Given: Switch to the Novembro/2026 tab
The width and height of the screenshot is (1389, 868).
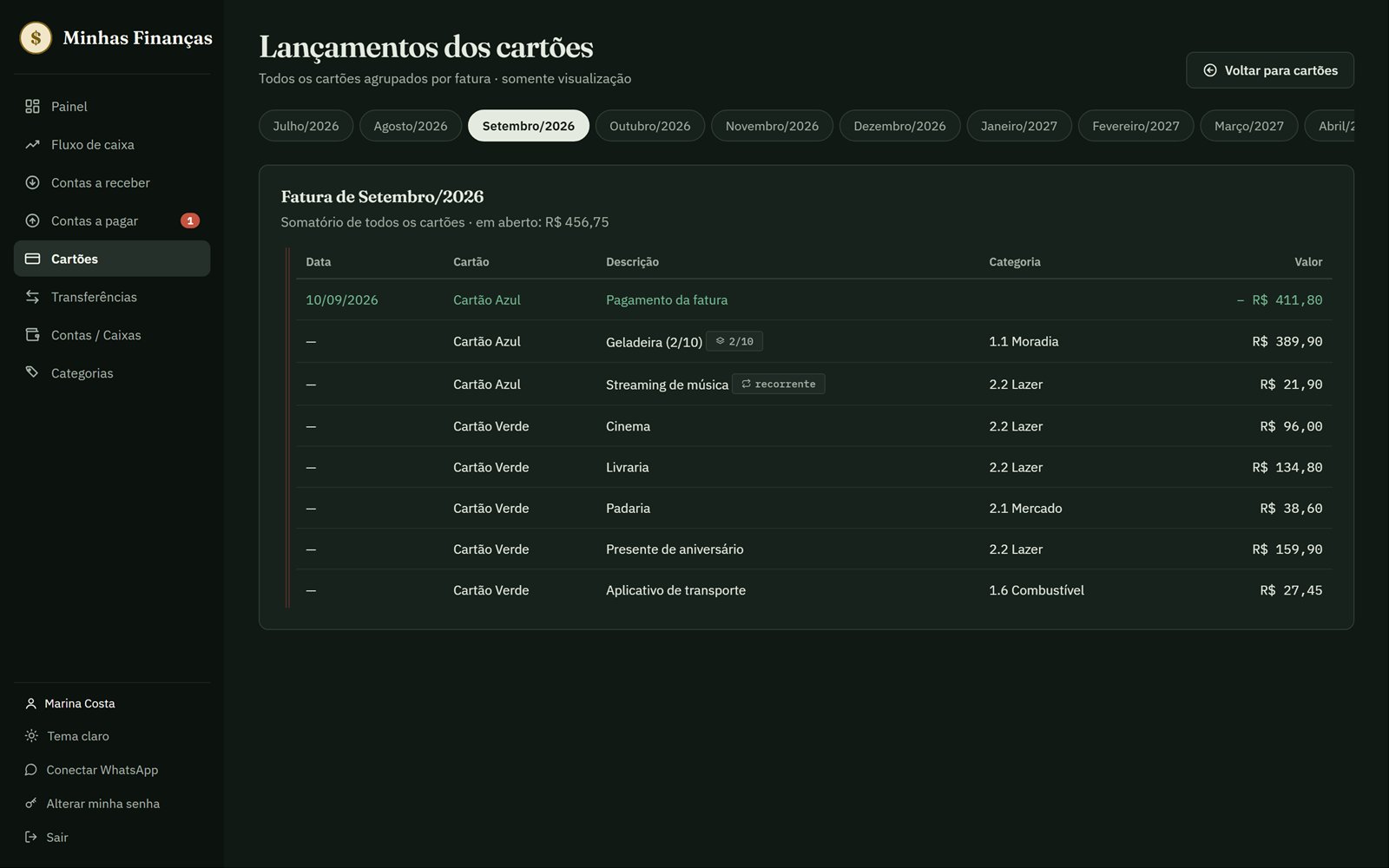Looking at the screenshot, I should (x=772, y=126).
